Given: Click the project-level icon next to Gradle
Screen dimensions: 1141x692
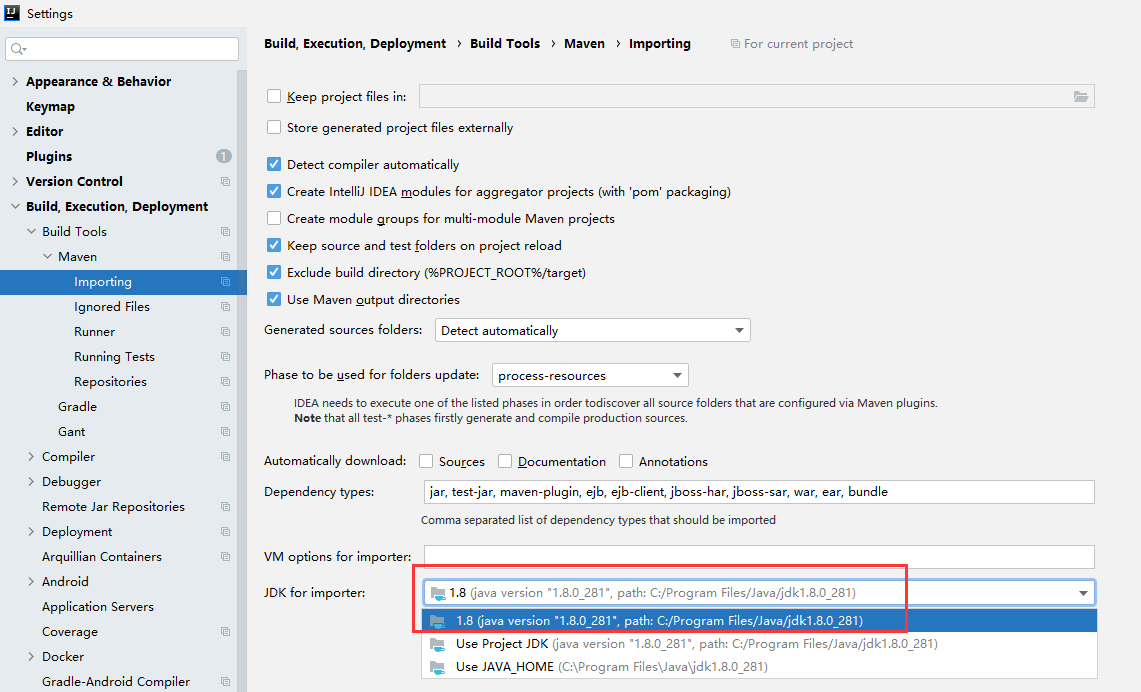Looking at the screenshot, I should tap(226, 407).
